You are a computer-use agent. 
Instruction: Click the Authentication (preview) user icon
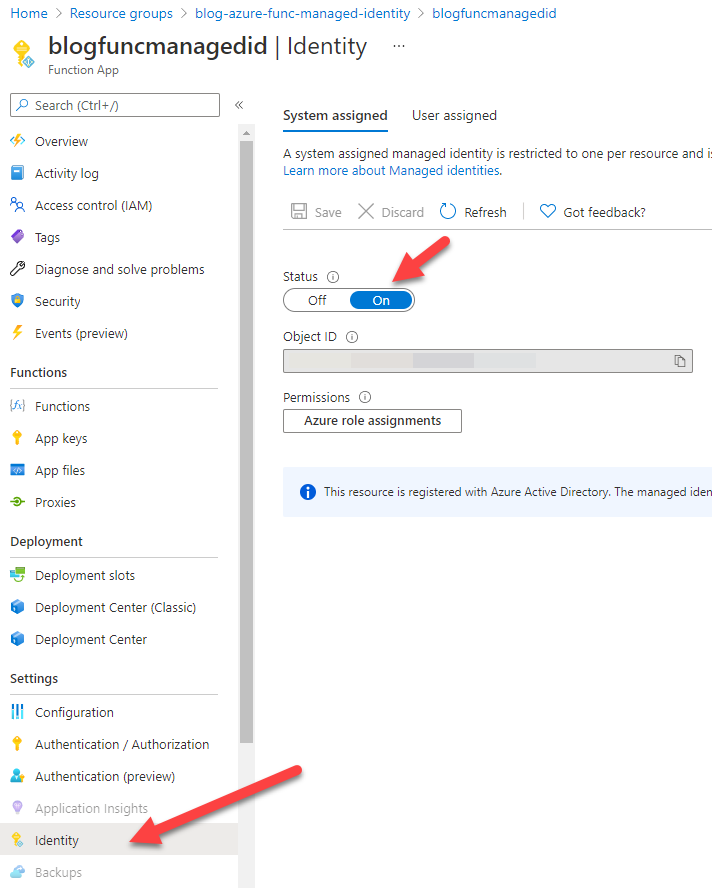[18, 776]
